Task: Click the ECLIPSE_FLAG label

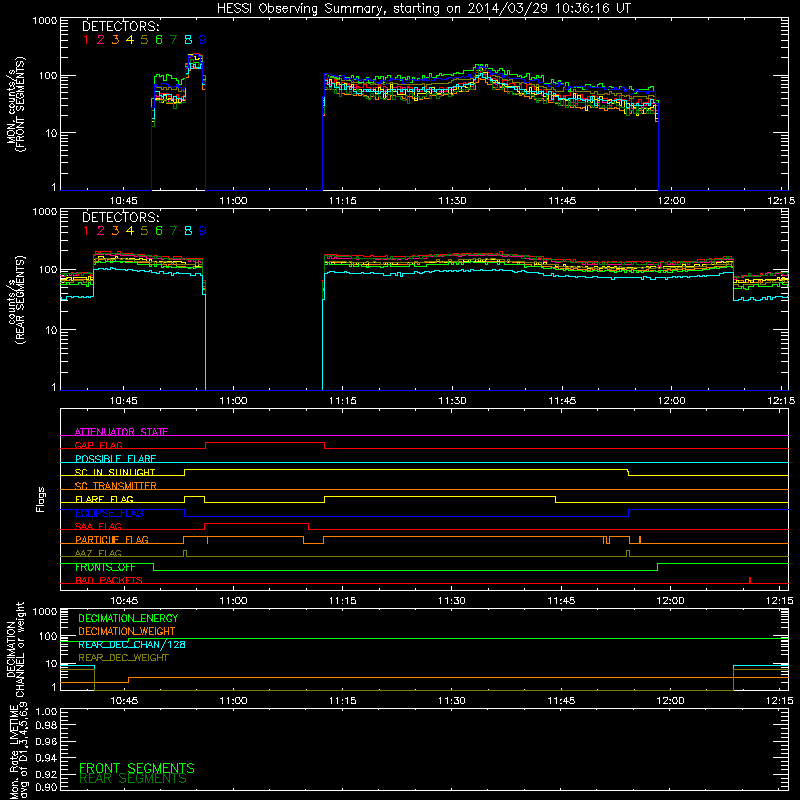Action: (x=109, y=513)
